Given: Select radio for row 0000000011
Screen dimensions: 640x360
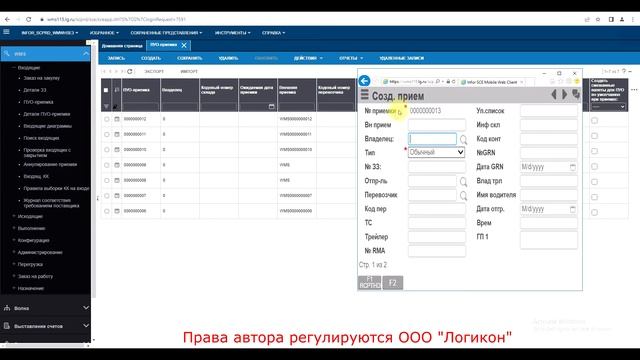Looking at the screenshot, I should click(x=107, y=134).
